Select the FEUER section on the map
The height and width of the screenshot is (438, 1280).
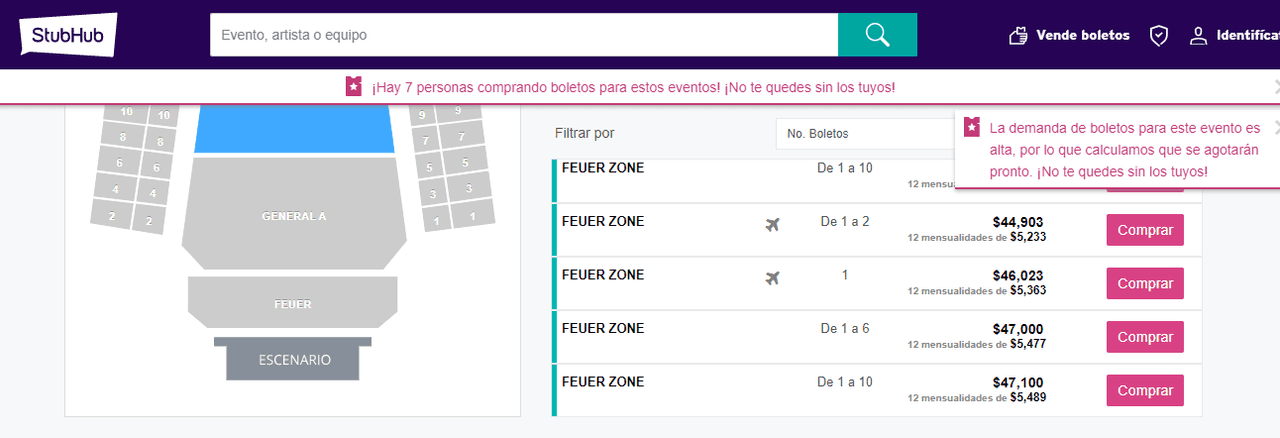point(293,302)
